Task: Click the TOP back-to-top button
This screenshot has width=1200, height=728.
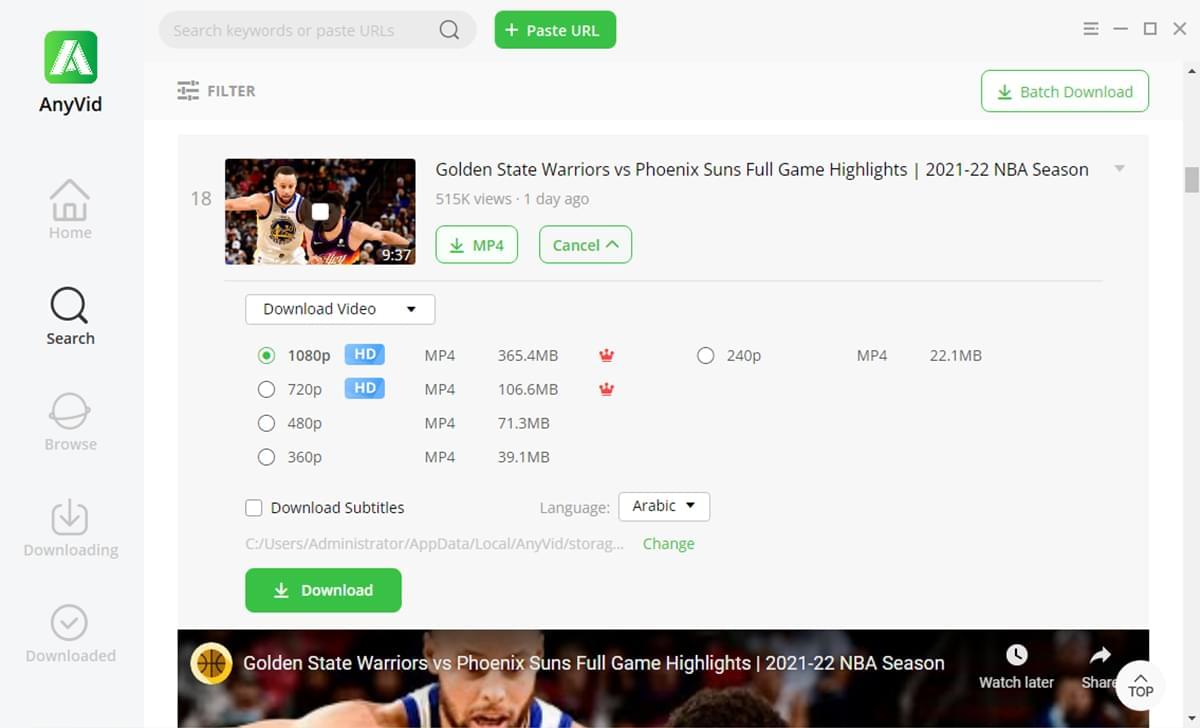Action: [1140, 685]
